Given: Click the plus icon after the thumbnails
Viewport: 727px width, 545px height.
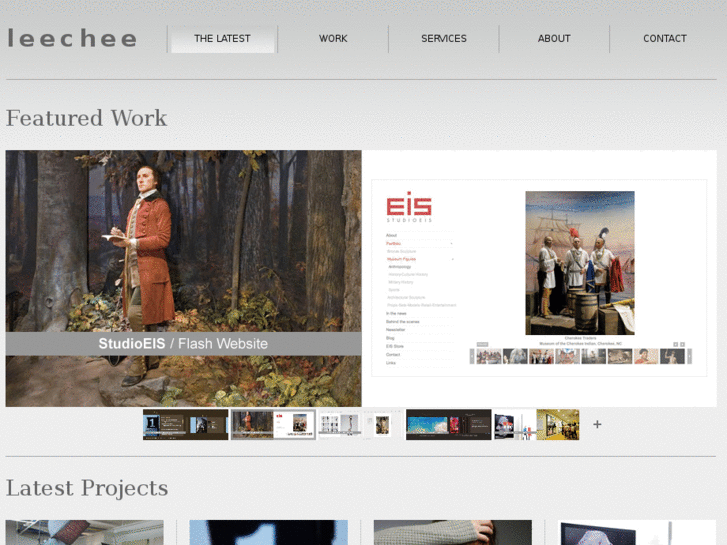Looking at the screenshot, I should tap(597, 424).
